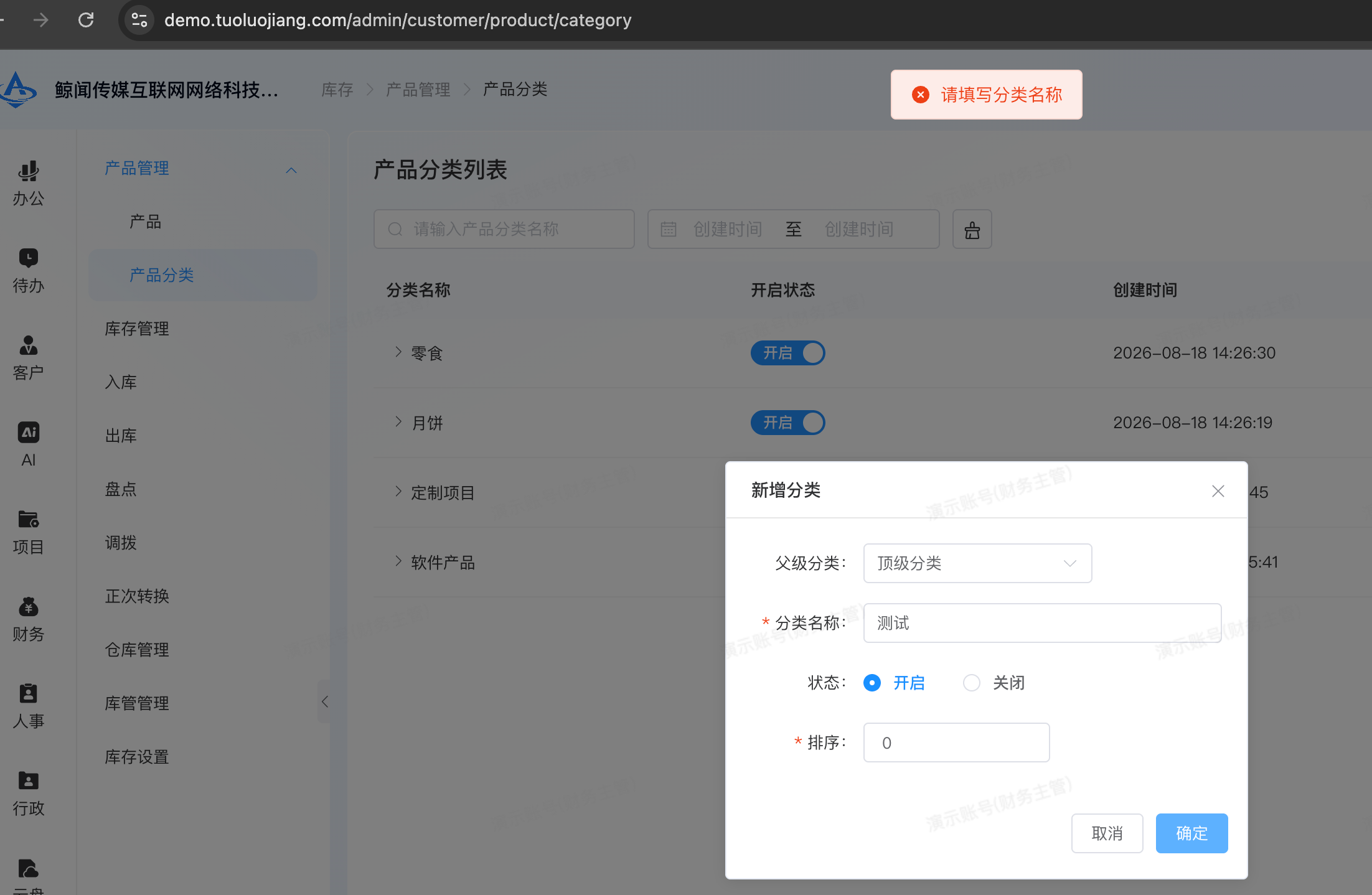Click the company logo icon
Screen dimensions: 1372x895
click(x=18, y=90)
